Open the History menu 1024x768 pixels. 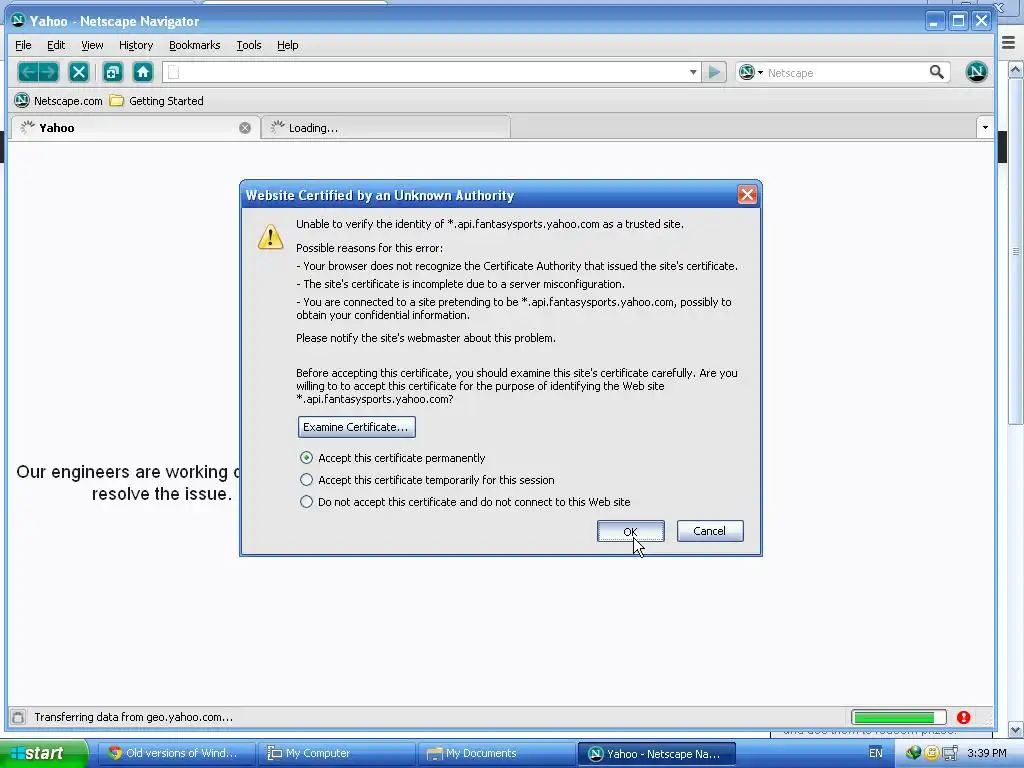(136, 45)
